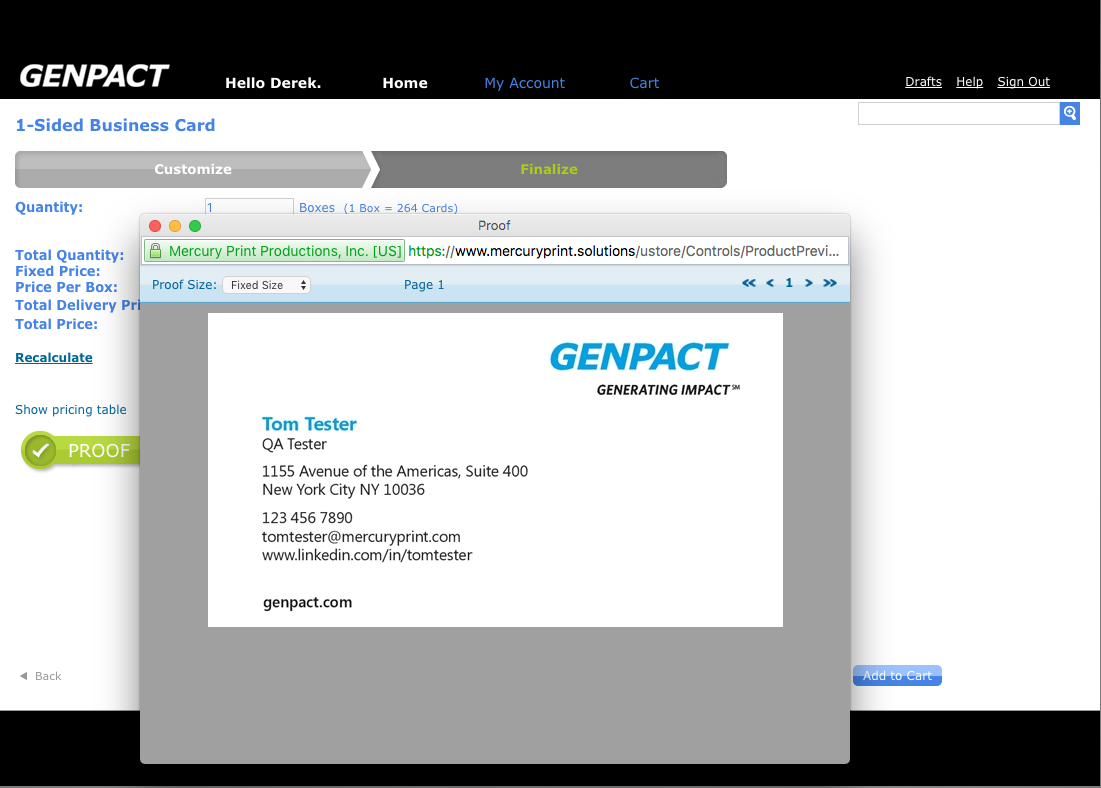
Task: Click the Recalculate link
Action: 54,358
